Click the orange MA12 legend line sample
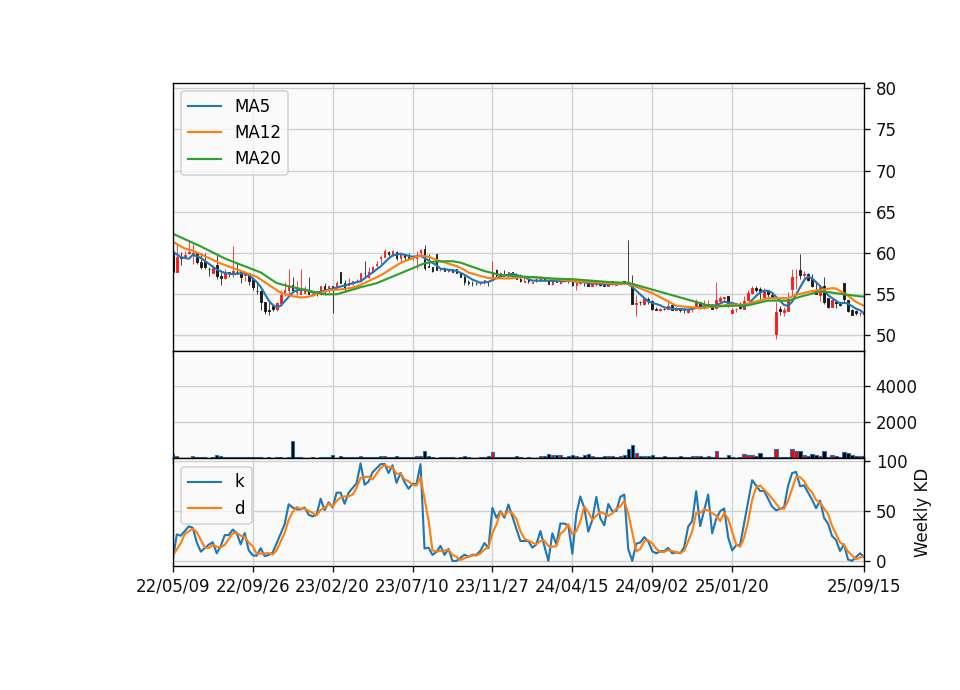960x690 pixels. (x=204, y=132)
